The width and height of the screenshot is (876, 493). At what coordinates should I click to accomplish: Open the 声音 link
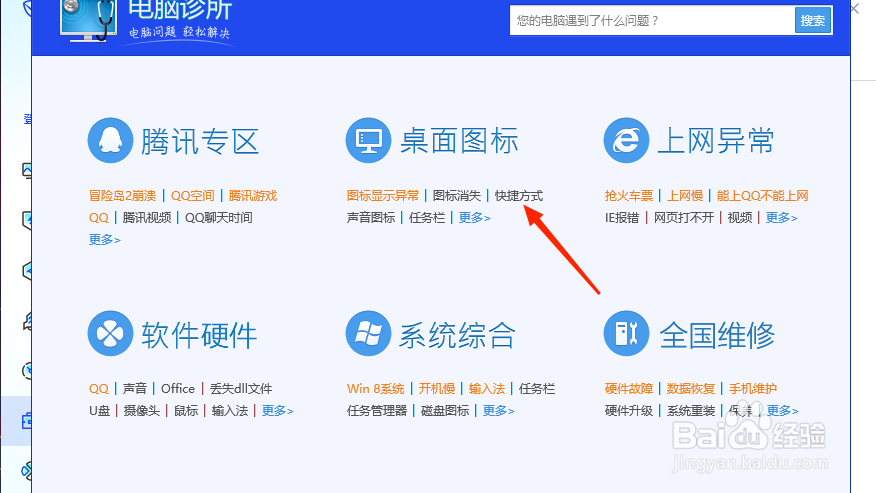135,388
